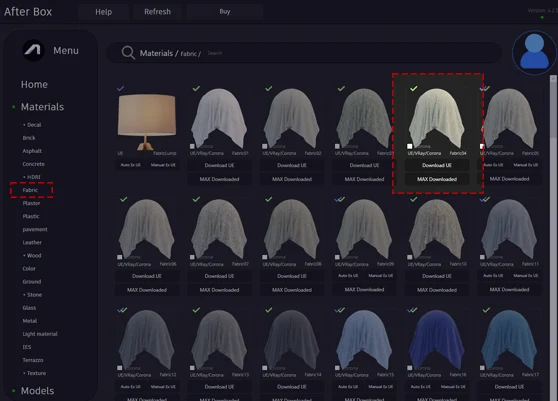Click the green checkmark above Fabric01
The height and width of the screenshot is (401, 558).
click(196, 88)
